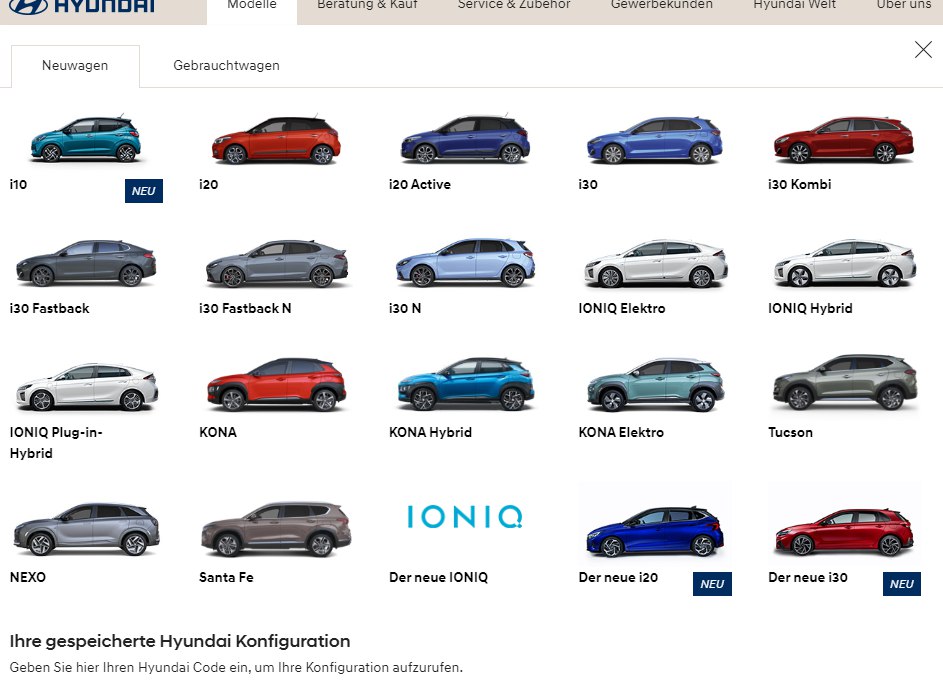Select the orange i20 car image
This screenshot has width=943, height=686.
276,140
